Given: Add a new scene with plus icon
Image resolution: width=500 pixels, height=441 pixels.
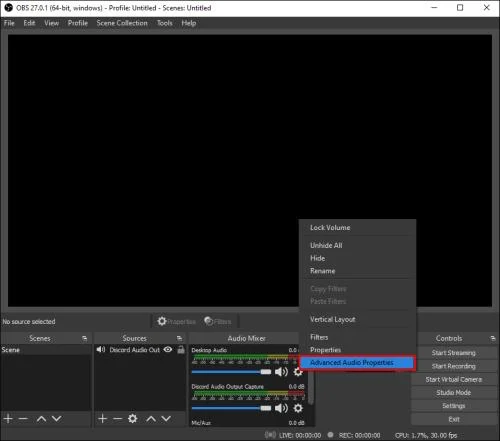Looking at the screenshot, I should 8,419.
